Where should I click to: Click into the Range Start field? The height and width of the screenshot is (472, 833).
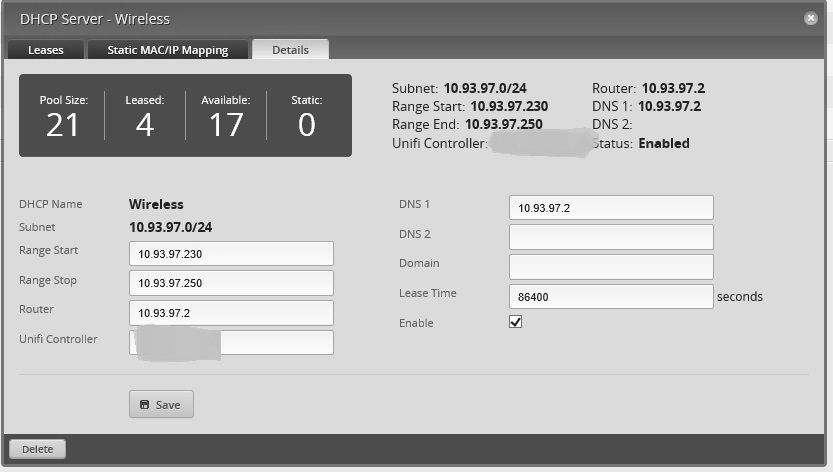point(231,254)
